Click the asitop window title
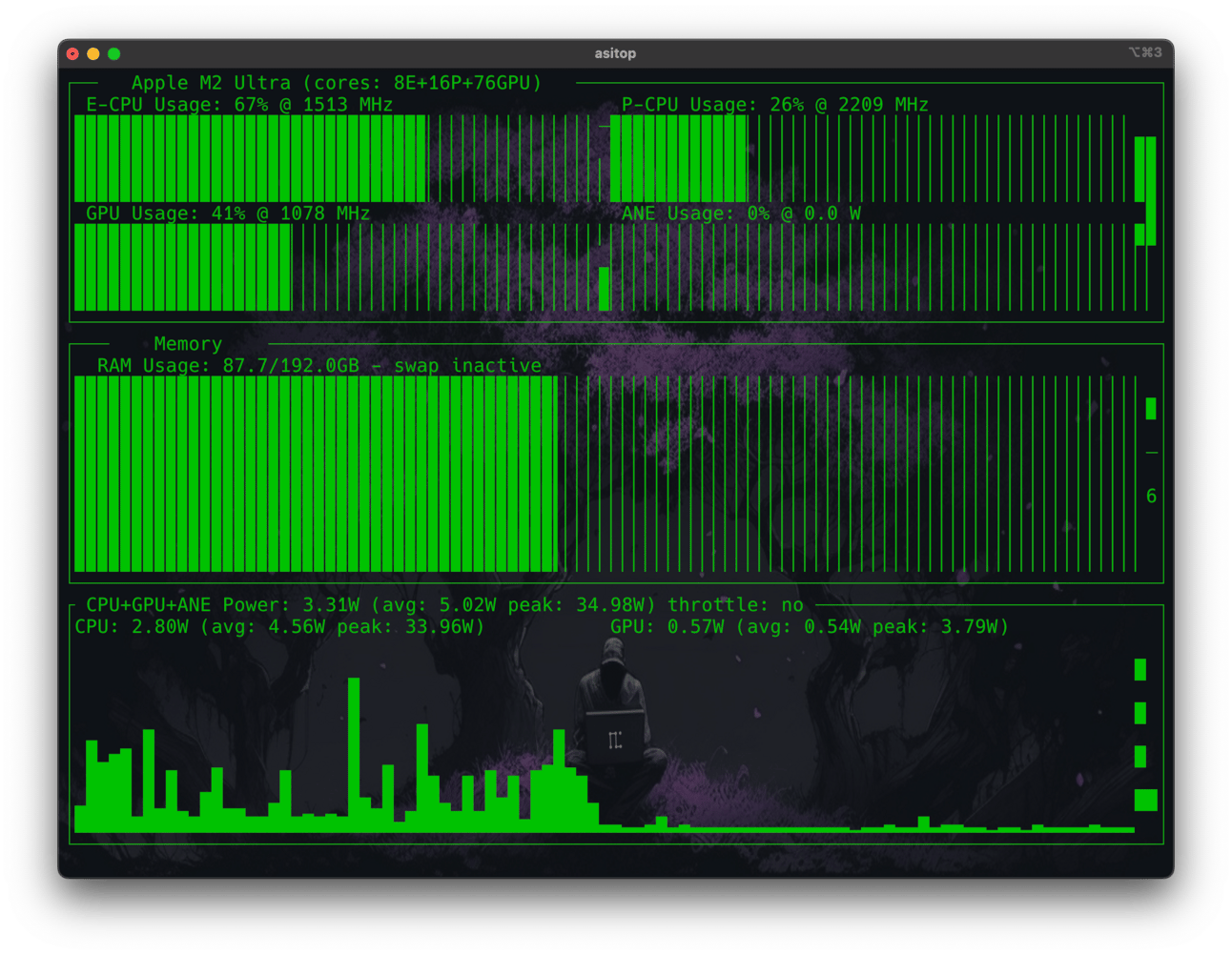Image resolution: width=1232 pixels, height=955 pixels. pyautogui.click(x=615, y=53)
